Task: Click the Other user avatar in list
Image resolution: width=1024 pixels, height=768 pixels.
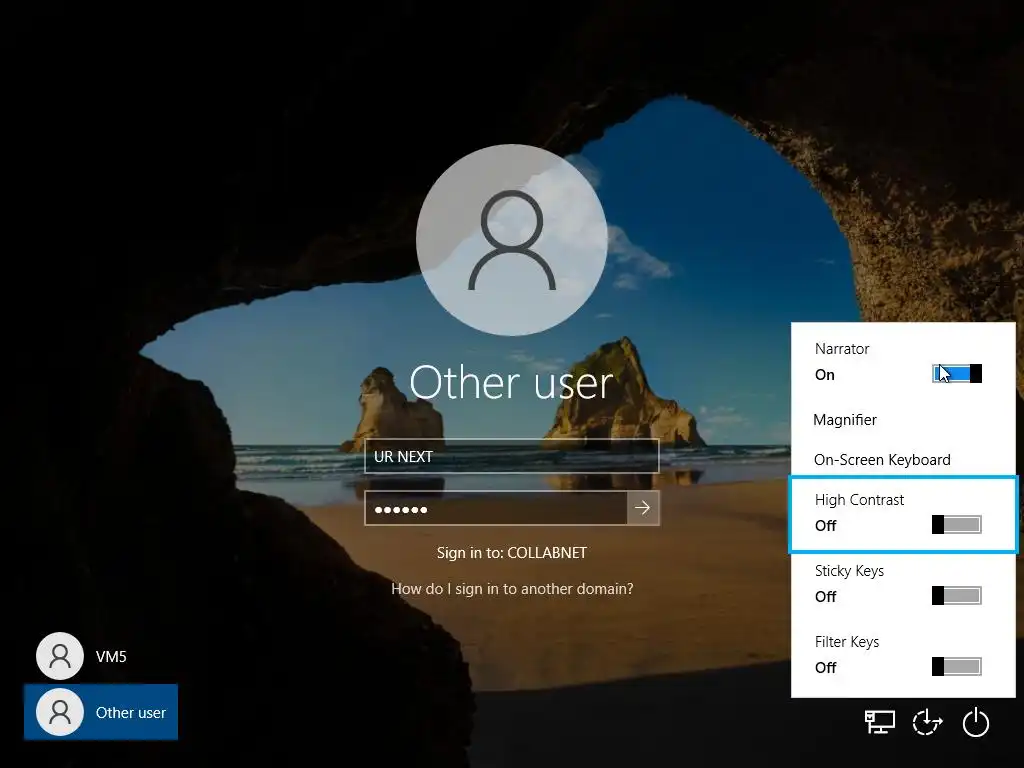Action: (x=60, y=712)
